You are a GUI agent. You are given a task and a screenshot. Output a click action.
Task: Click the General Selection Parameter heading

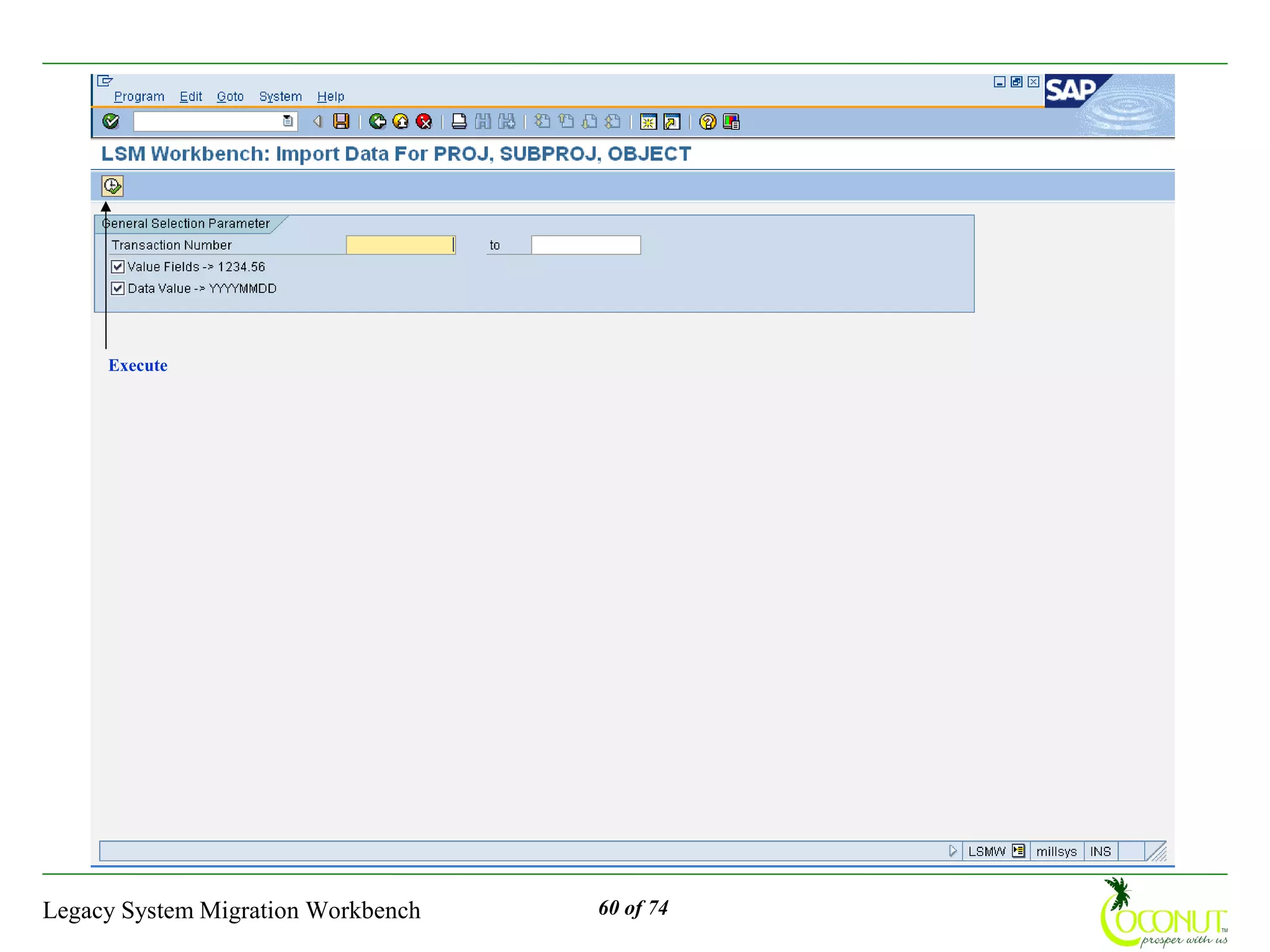pyautogui.click(x=186, y=224)
